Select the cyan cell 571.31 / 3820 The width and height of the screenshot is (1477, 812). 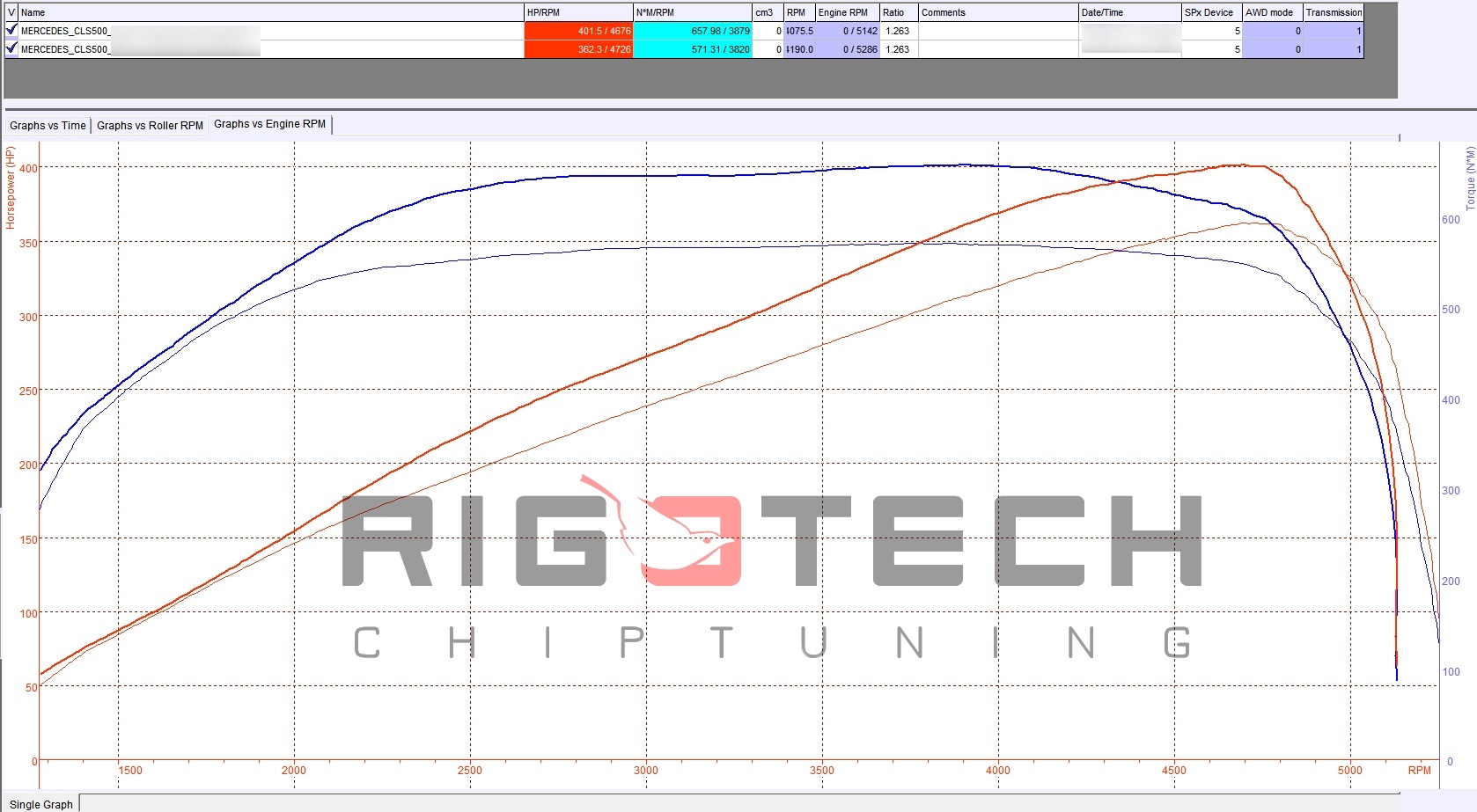693,49
